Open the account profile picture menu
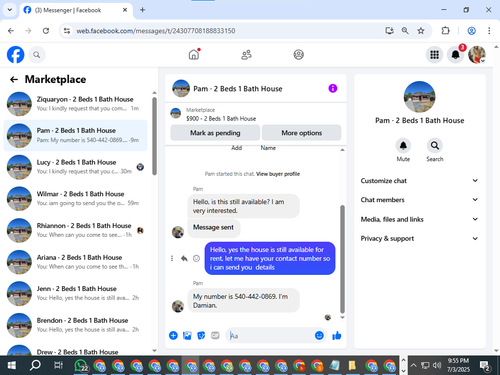 tap(477, 55)
